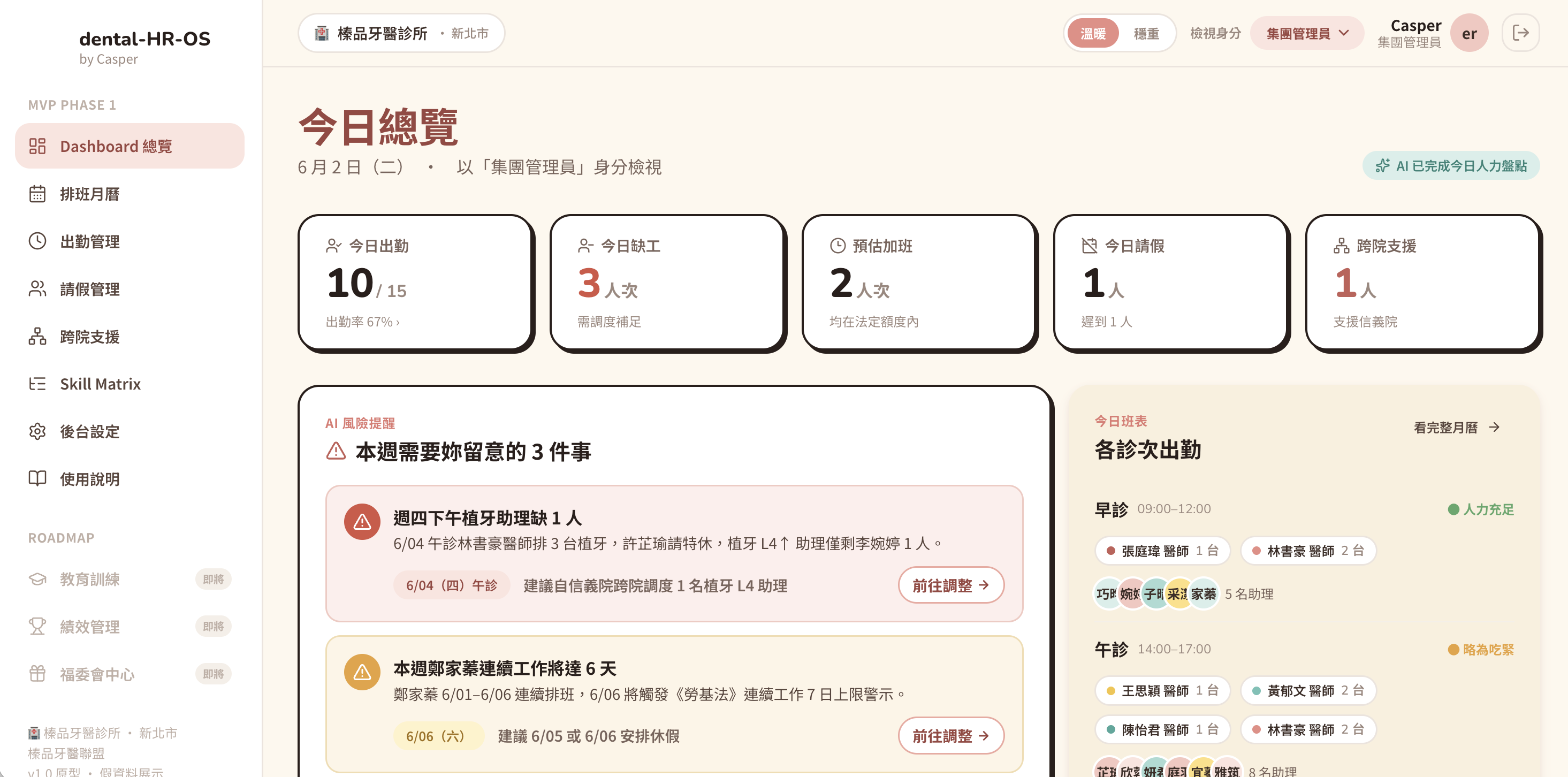The width and height of the screenshot is (1568, 777).
Task: Click the 即將 badge beside 教育訓練
Action: tap(213, 579)
